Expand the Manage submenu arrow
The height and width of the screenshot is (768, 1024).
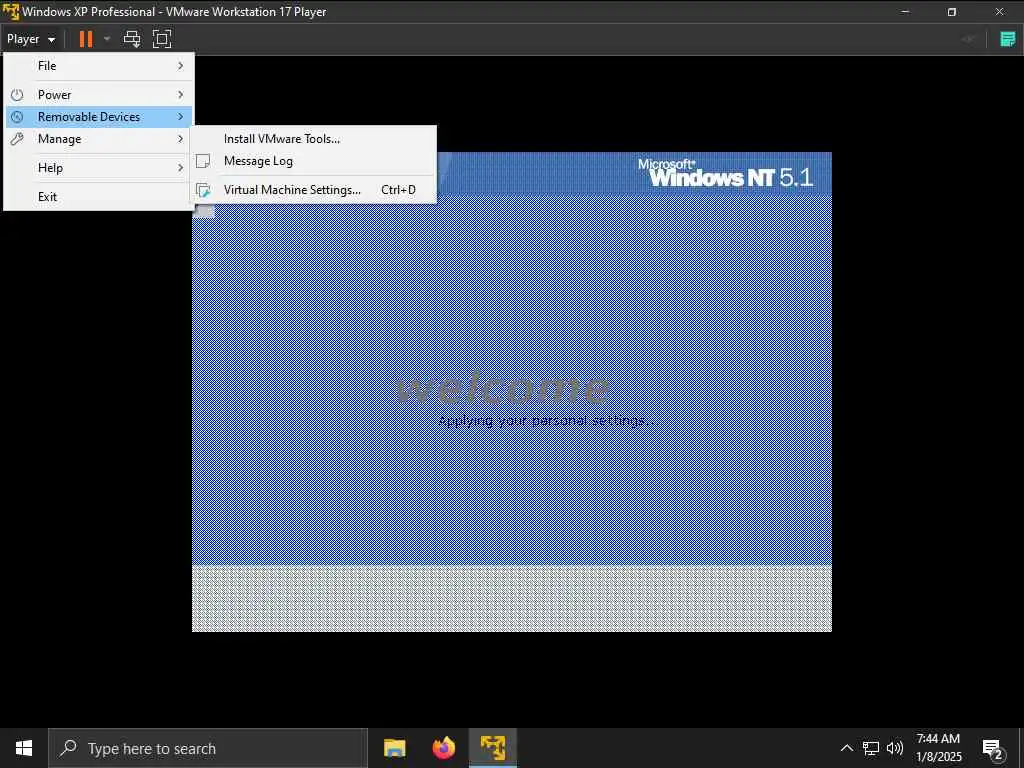tap(181, 139)
